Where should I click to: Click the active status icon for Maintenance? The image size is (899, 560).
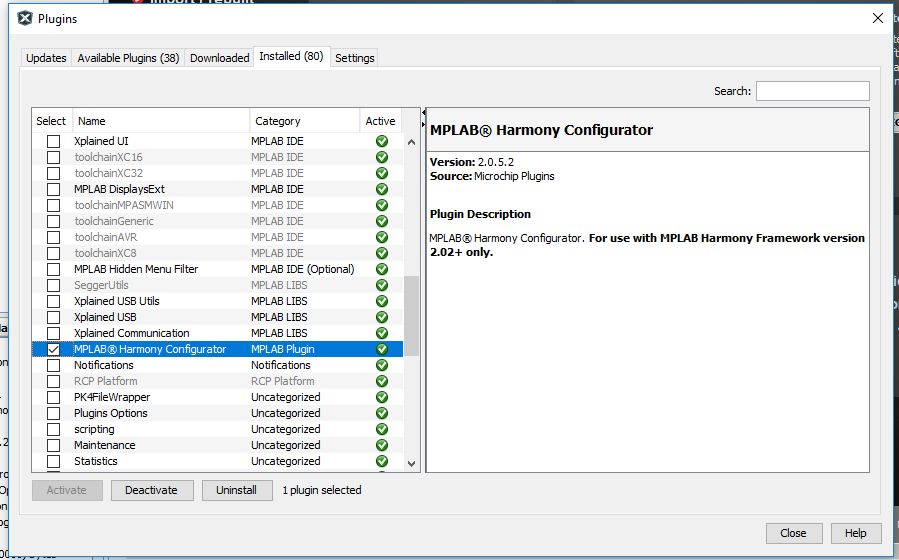[382, 445]
